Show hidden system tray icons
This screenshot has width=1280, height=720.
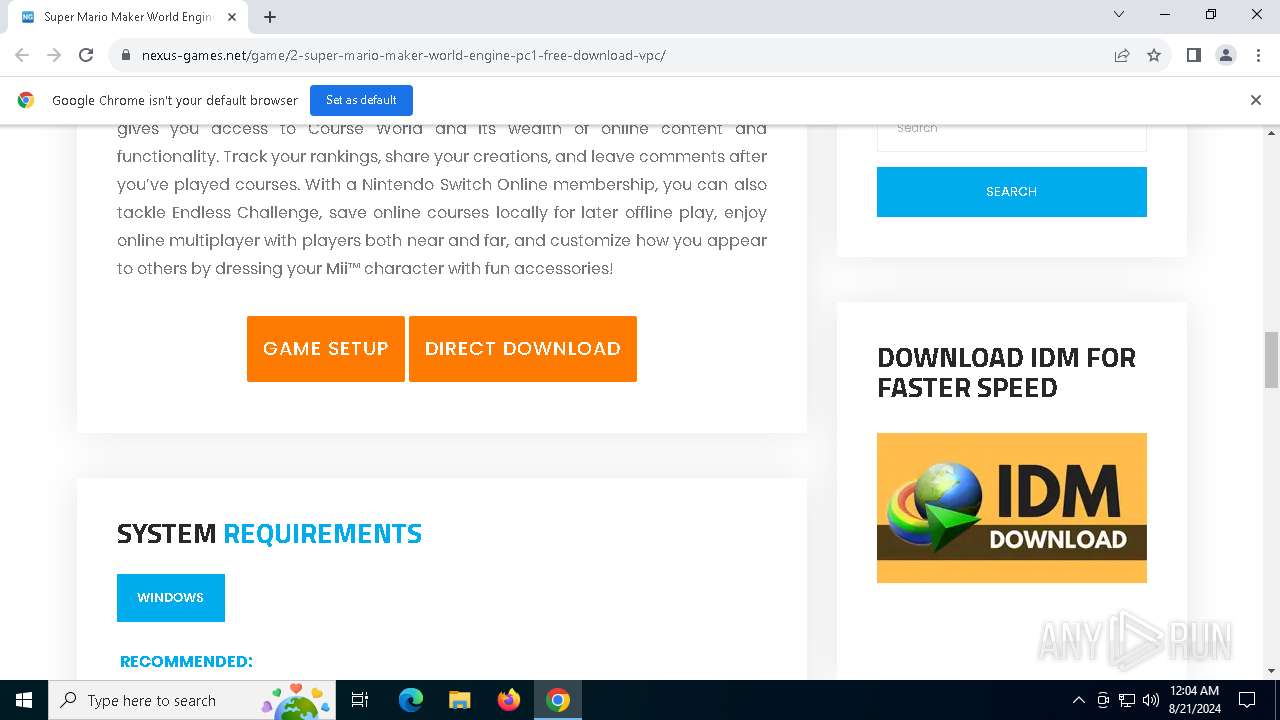[x=1078, y=700]
